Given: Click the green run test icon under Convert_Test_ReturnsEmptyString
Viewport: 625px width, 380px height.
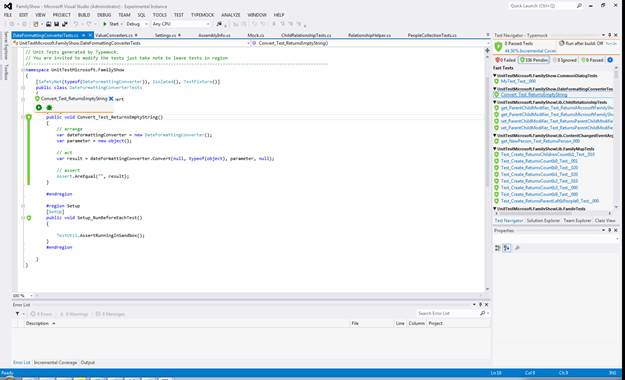Looking at the screenshot, I should pos(39,108).
